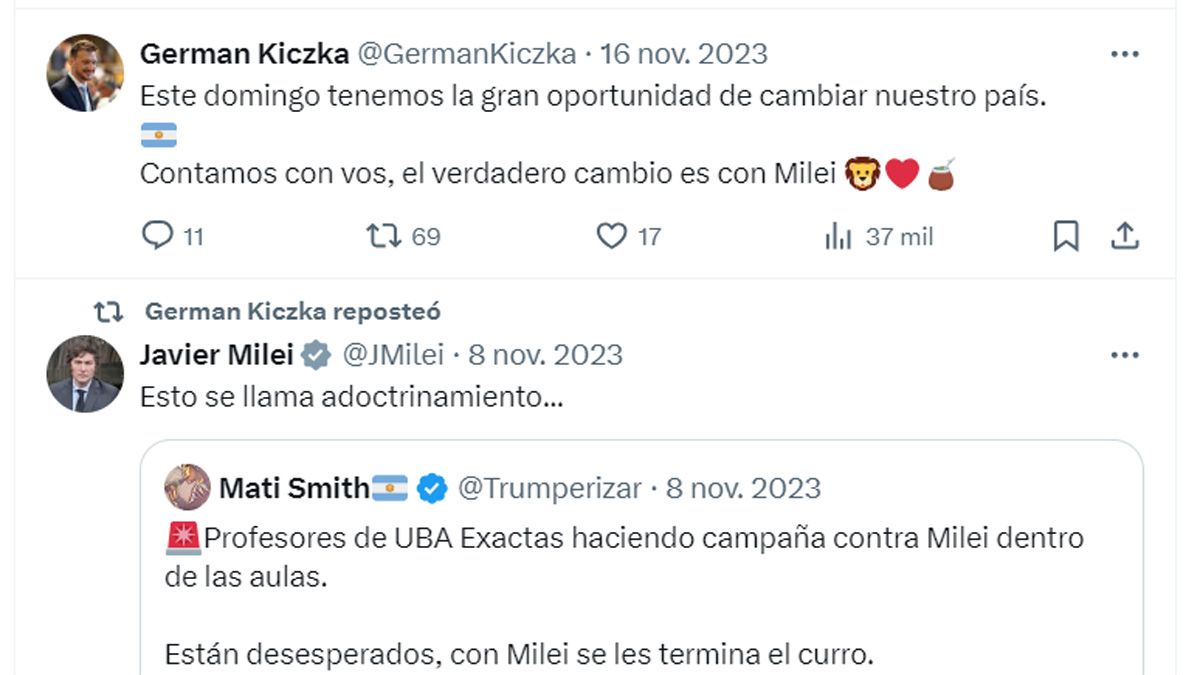Repost German Kiczka's tweet
Screen dimensions: 1200x675
383,236
